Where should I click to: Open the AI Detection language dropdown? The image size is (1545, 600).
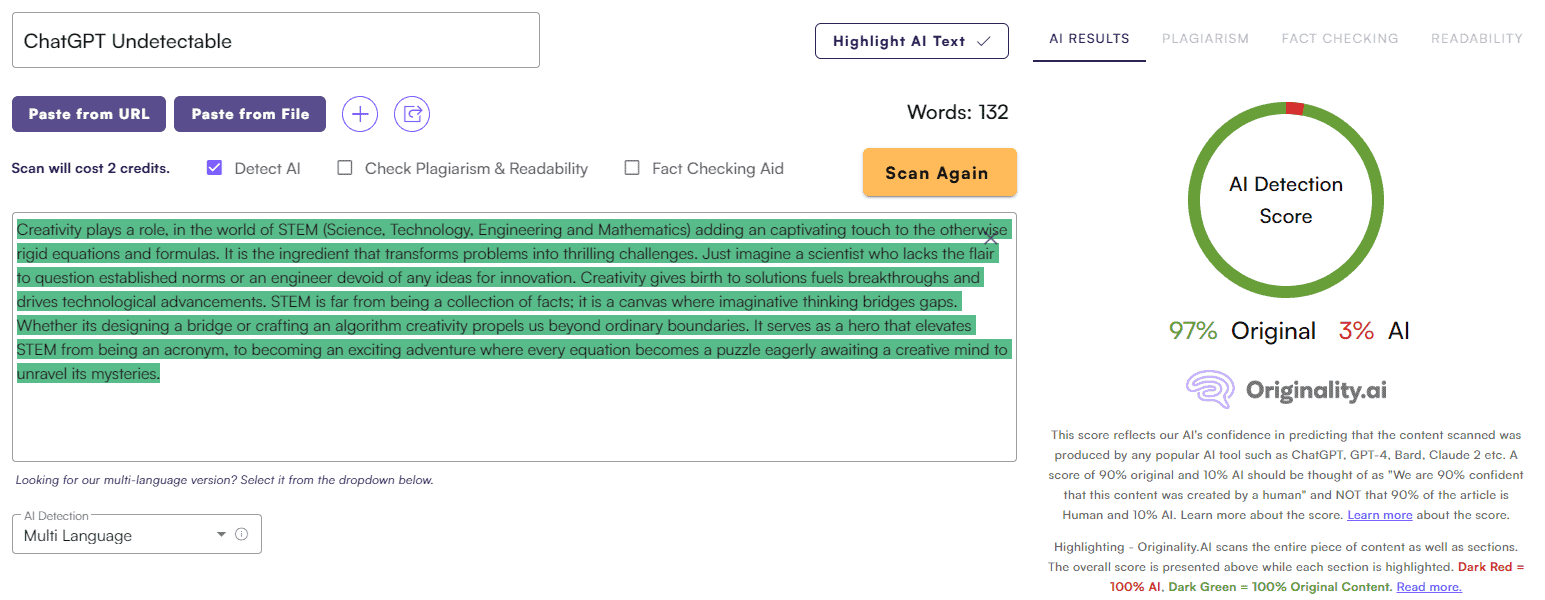(137, 534)
